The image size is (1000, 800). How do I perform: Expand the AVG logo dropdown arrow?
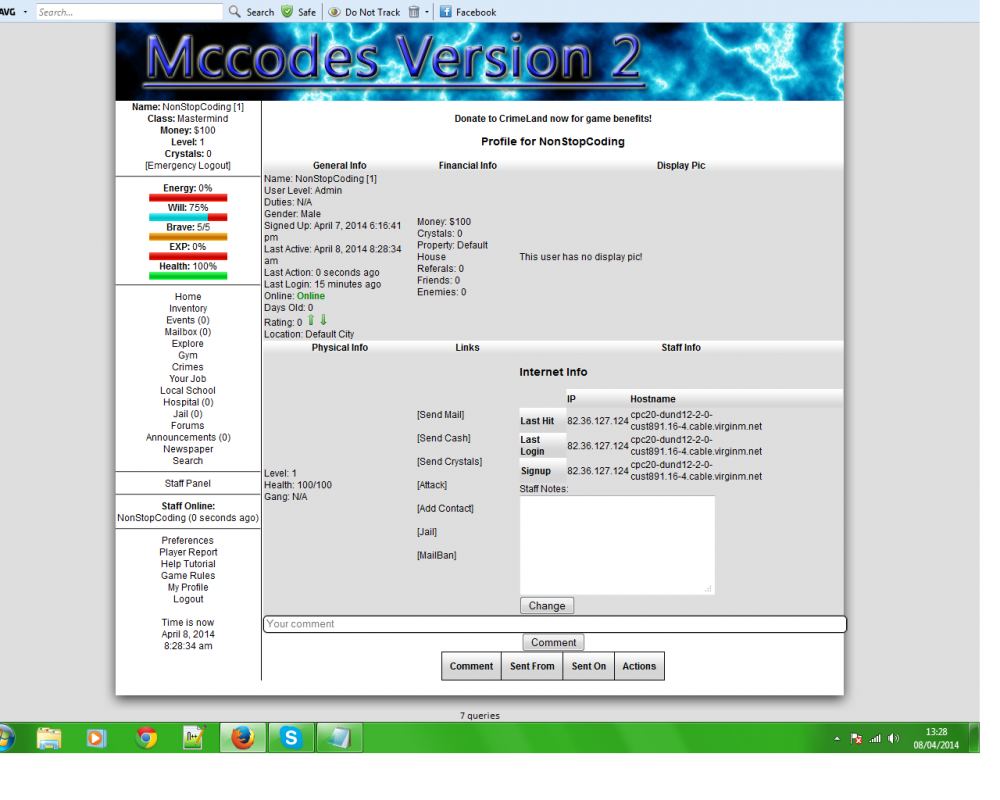pos(25,11)
